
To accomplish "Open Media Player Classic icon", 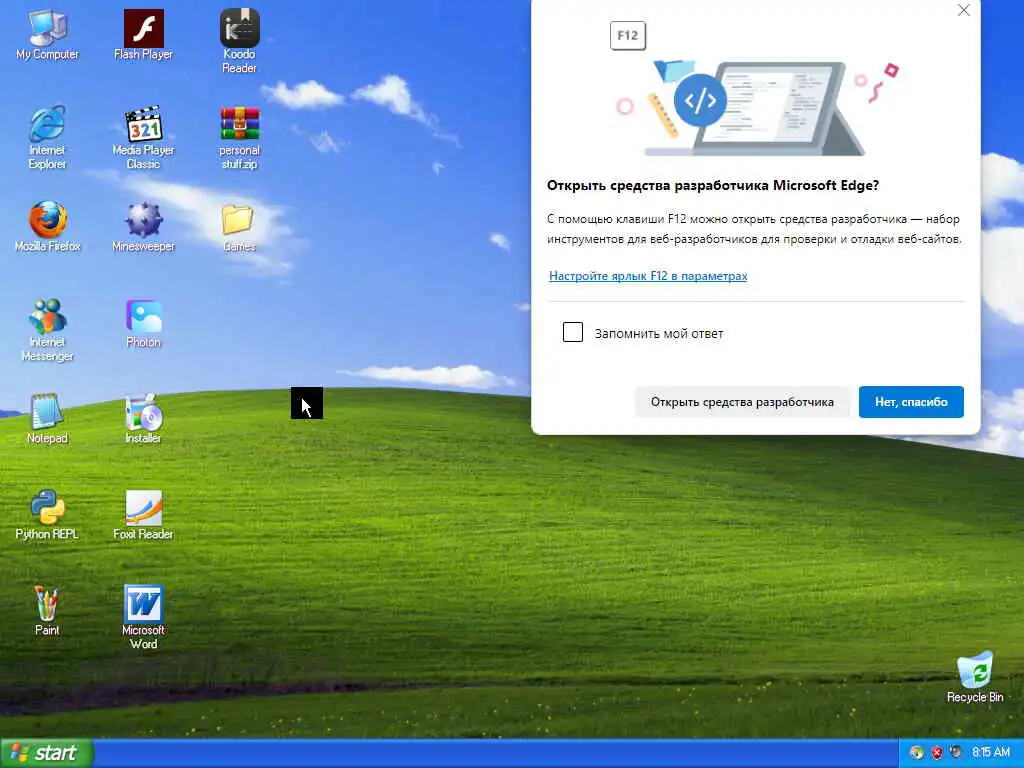I will [143, 137].
